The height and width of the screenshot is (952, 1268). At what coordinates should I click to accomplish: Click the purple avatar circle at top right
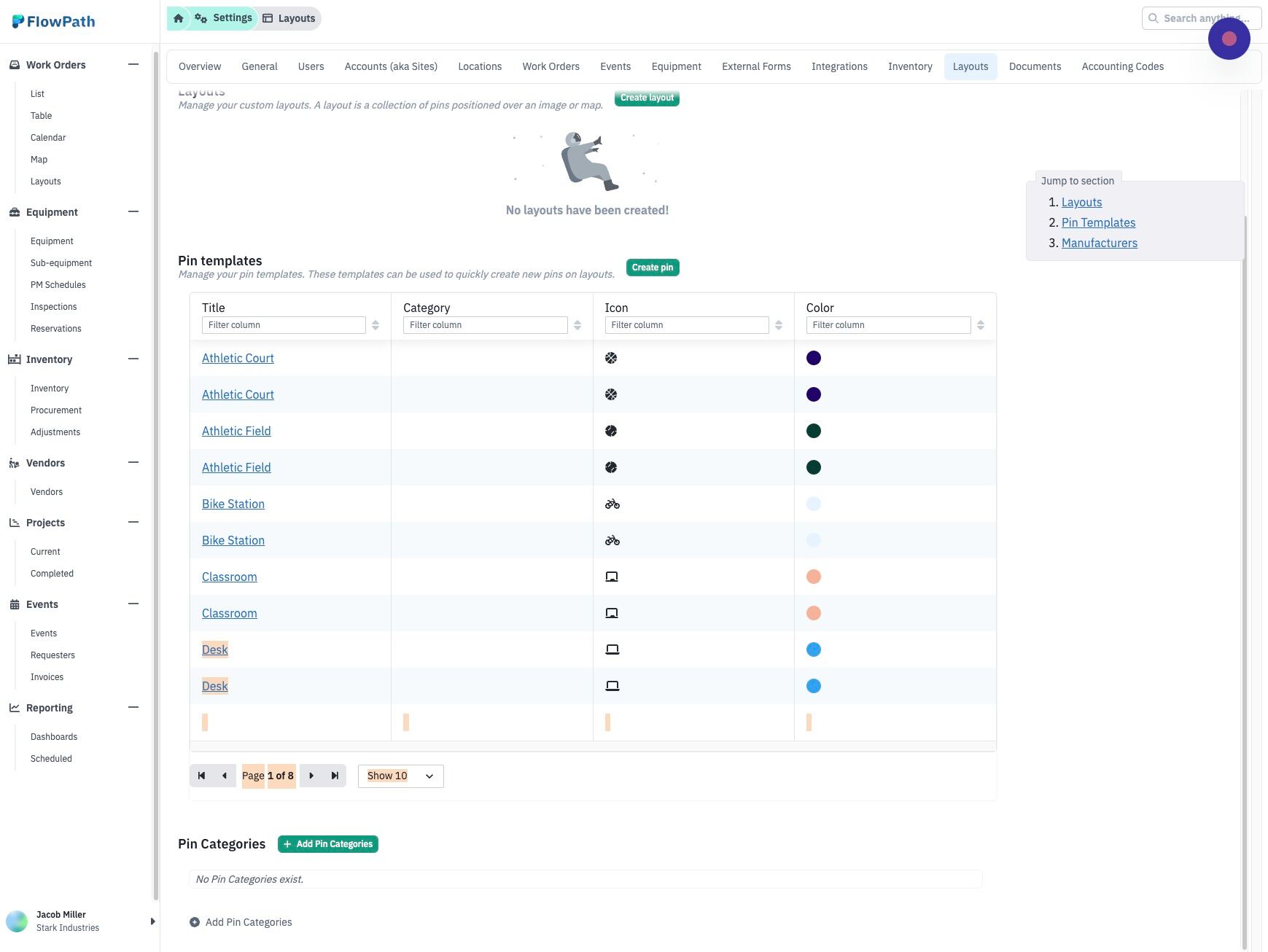click(x=1229, y=39)
